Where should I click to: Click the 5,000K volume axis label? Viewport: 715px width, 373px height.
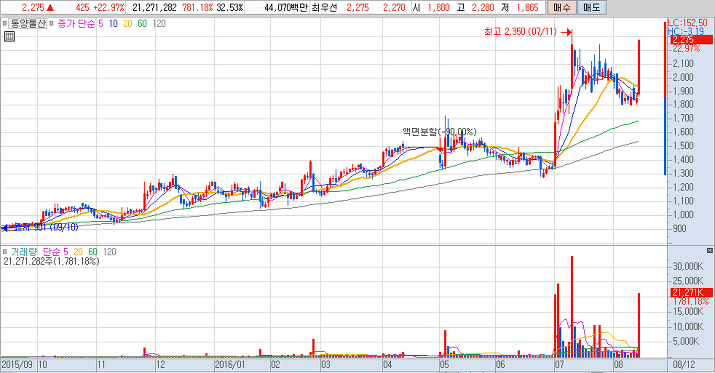686,341
